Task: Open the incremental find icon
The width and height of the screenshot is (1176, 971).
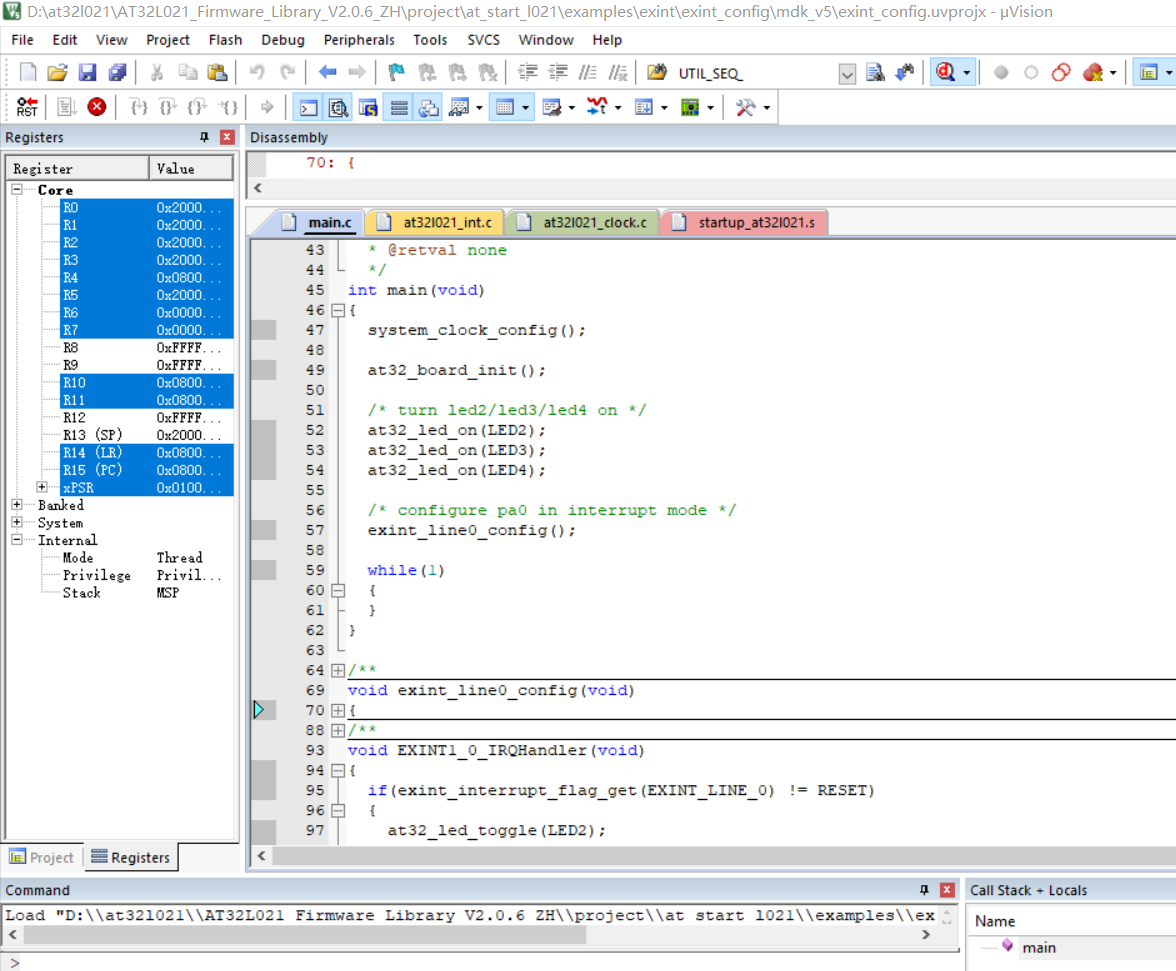Action: 905,73
